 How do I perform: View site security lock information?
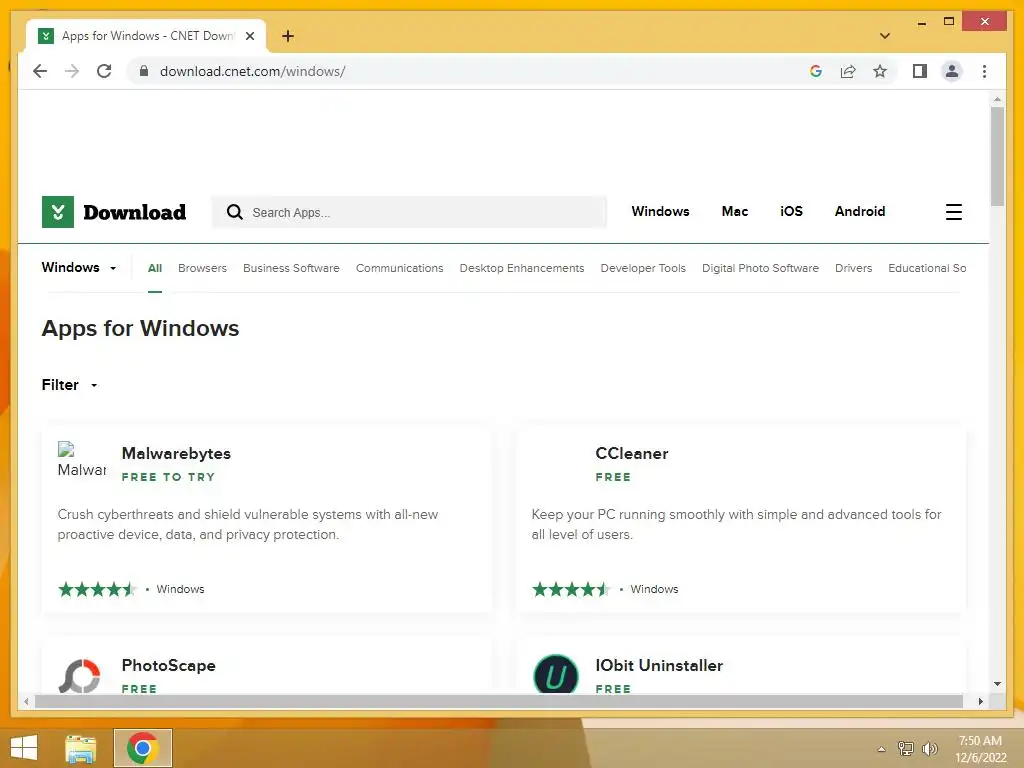[x=144, y=71]
